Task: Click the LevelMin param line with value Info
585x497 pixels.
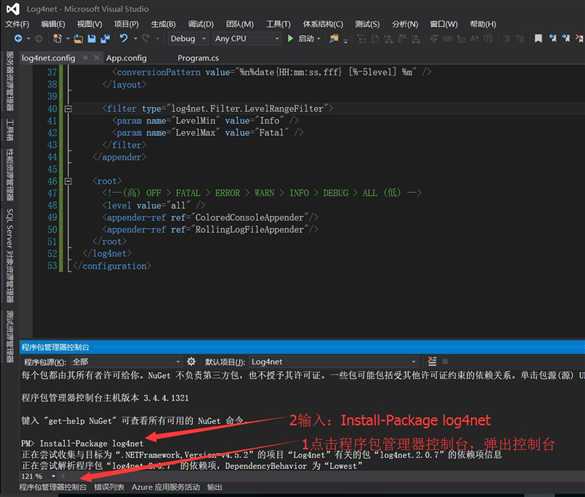Action: [x=206, y=121]
